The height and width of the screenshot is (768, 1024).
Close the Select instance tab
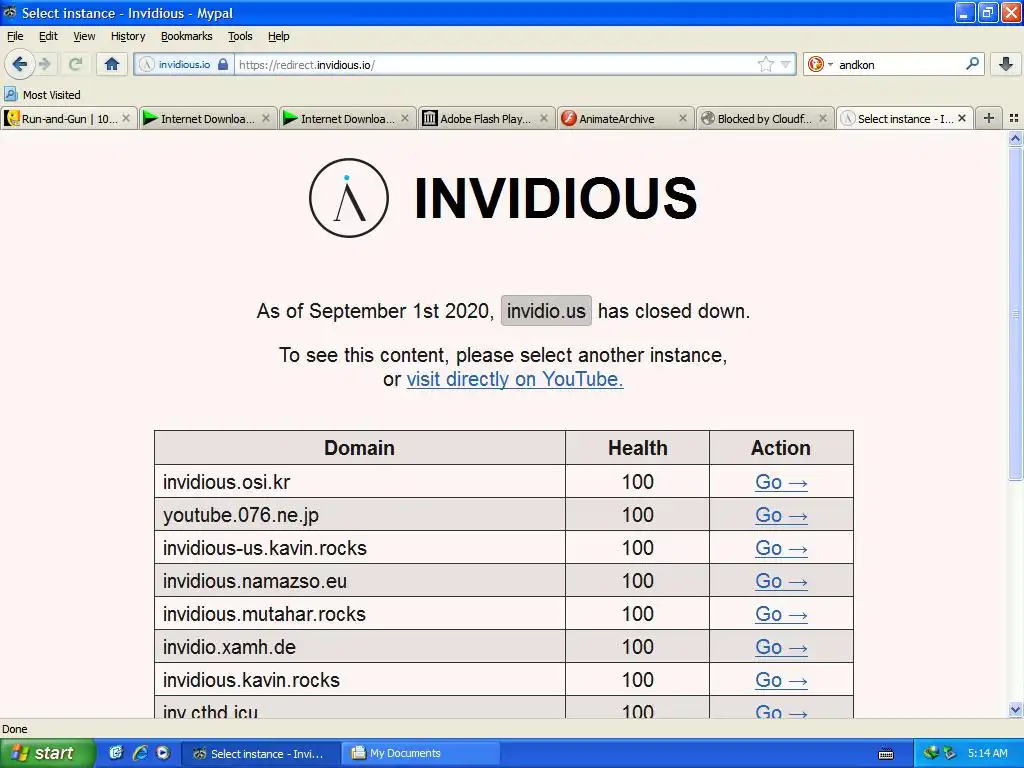click(962, 118)
